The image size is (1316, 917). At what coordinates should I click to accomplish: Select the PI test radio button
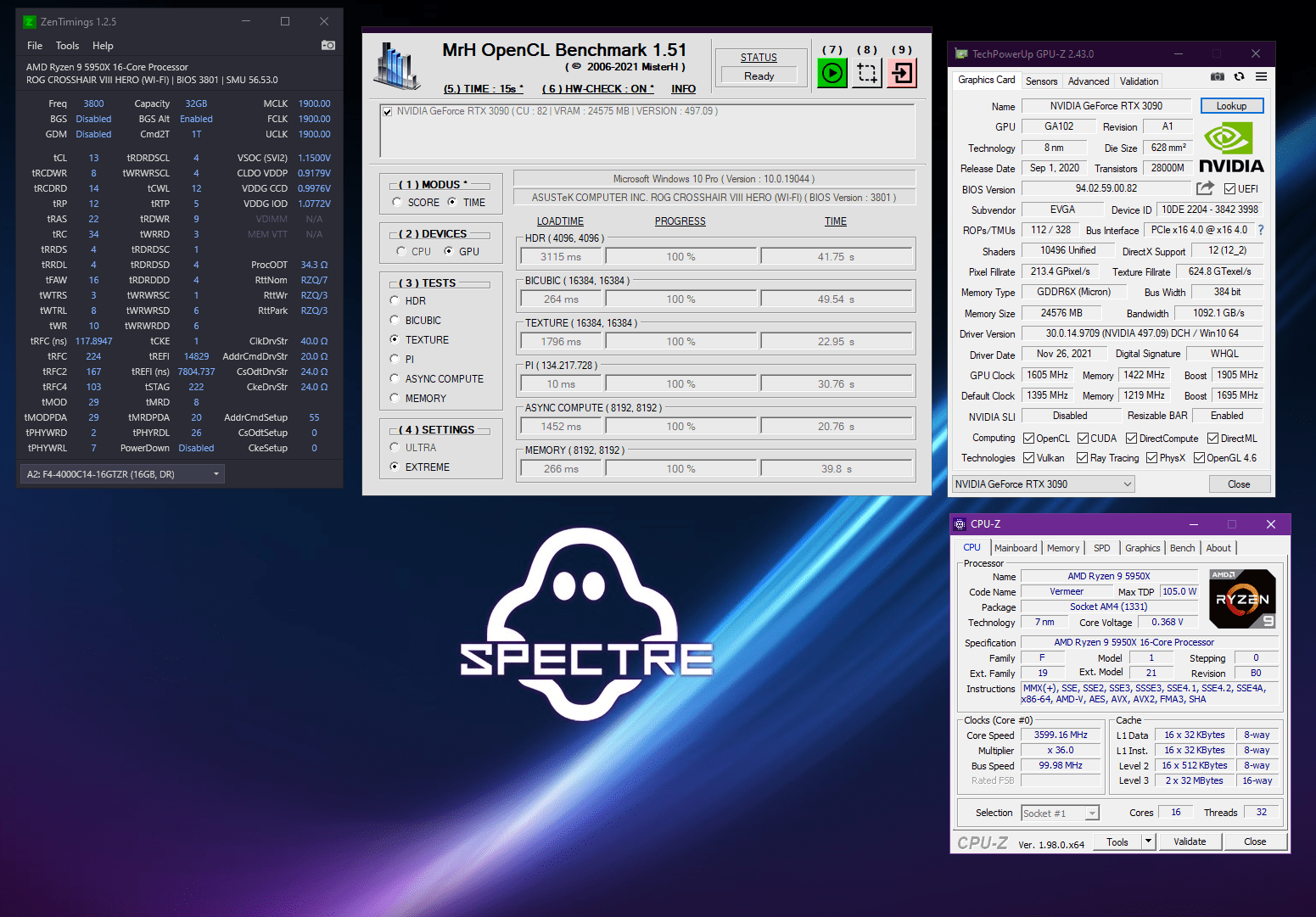coord(395,359)
